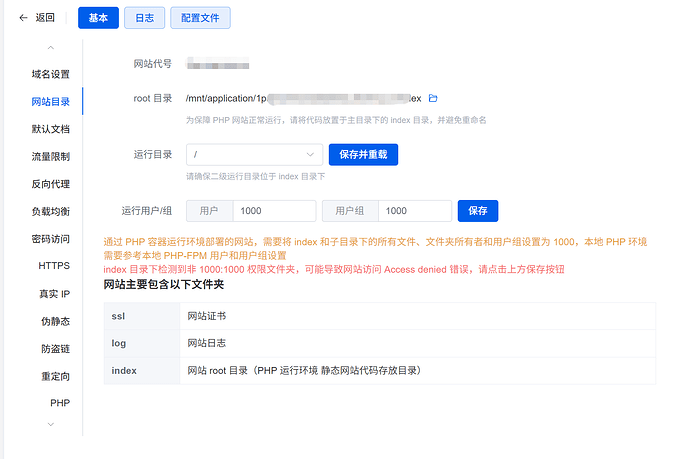This screenshot has width=690, height=459.
Task: Focus the 用户 input field
Action: pyautogui.click(x=273, y=211)
